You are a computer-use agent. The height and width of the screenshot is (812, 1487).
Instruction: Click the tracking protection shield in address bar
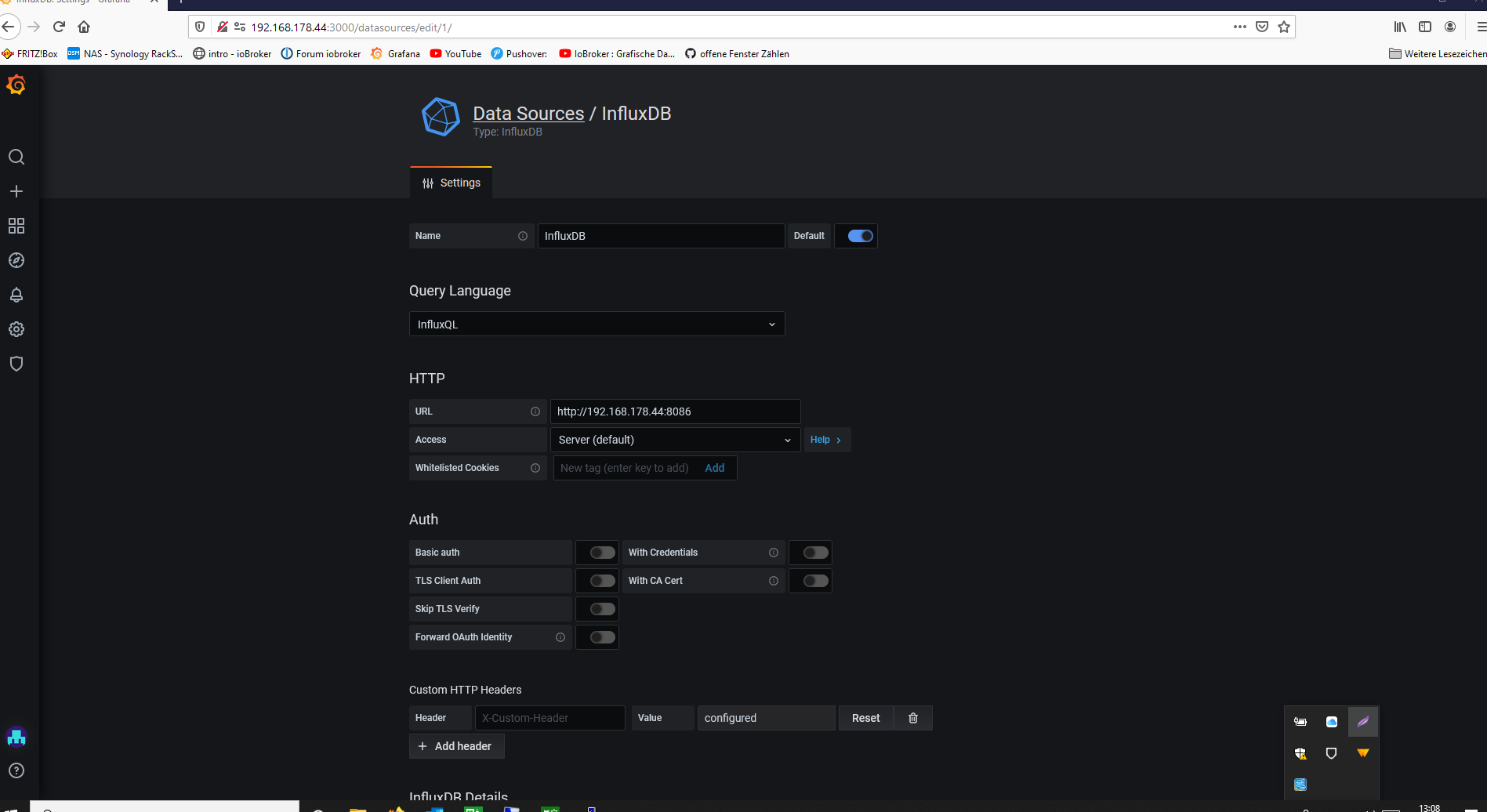pos(200,27)
